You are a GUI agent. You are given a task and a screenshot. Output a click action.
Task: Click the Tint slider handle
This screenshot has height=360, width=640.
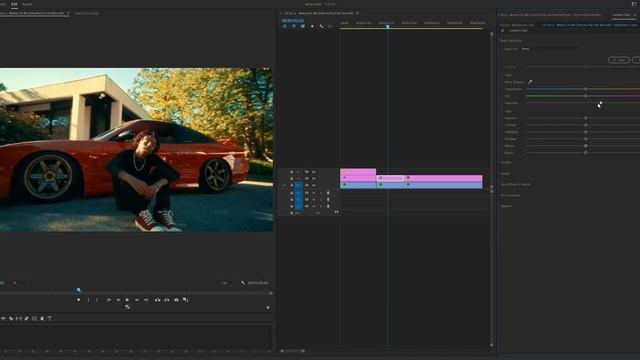coord(586,96)
